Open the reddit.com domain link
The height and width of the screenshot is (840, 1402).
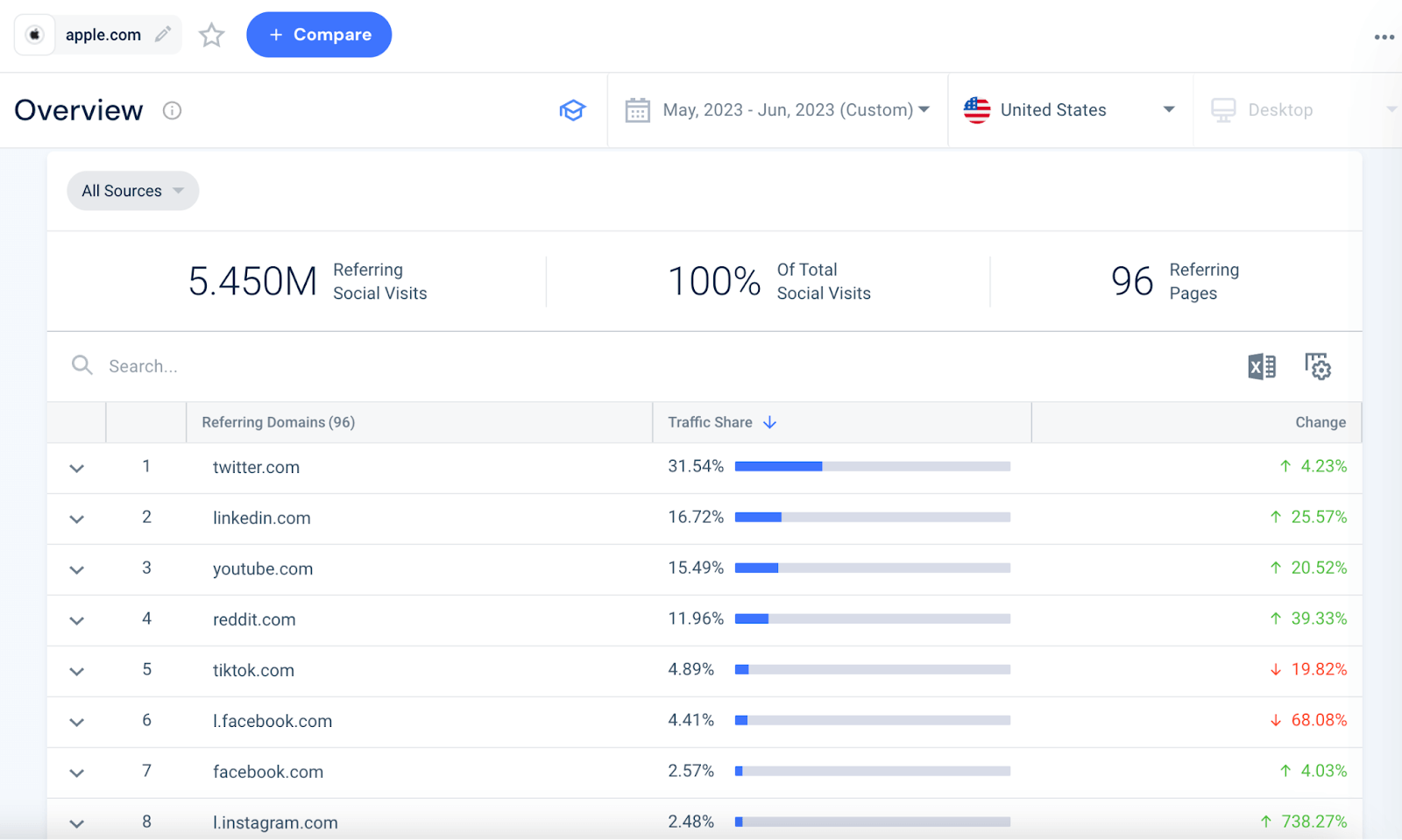(254, 620)
